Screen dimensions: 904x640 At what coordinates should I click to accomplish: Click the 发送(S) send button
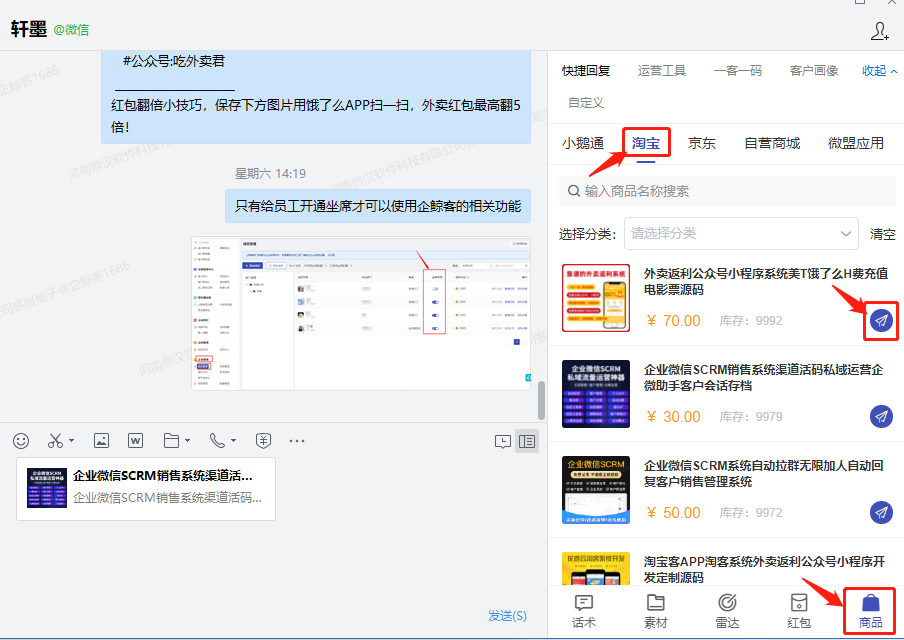click(x=507, y=616)
